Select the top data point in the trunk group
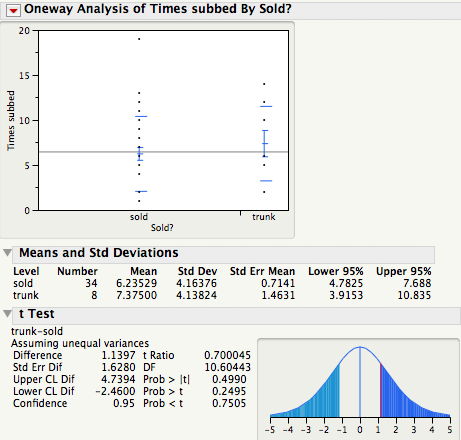 pyautogui.click(x=264, y=84)
